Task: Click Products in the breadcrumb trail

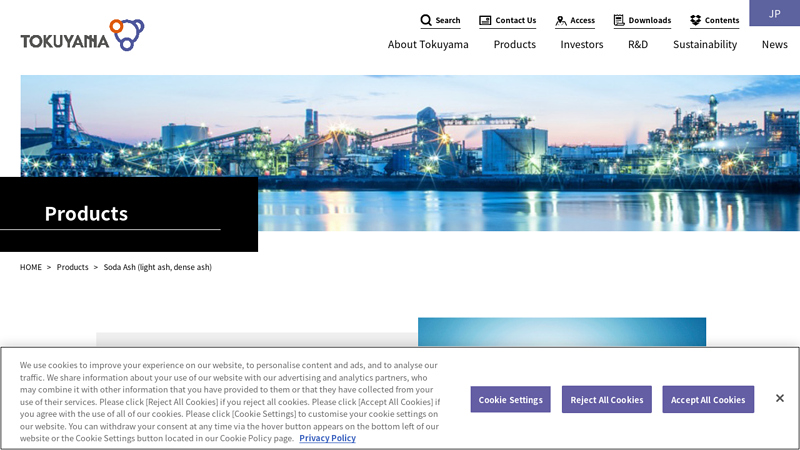Action: tap(72, 267)
